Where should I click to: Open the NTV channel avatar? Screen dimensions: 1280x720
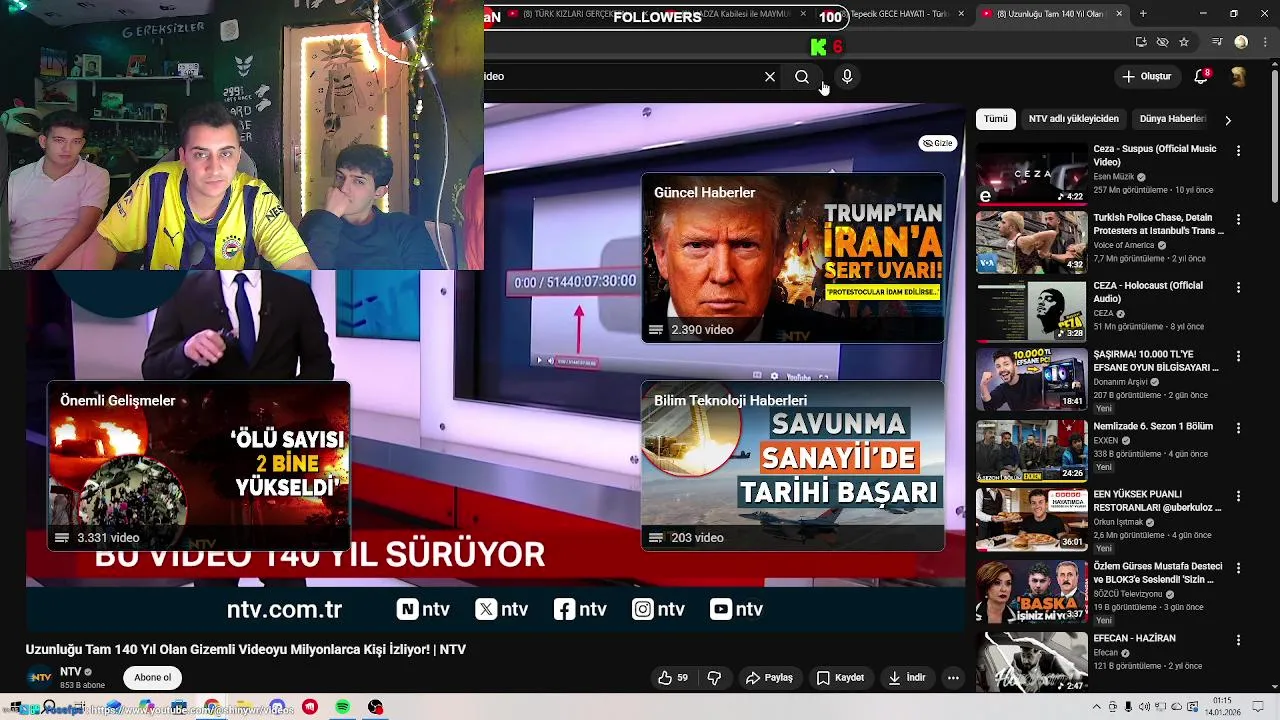click(x=40, y=677)
